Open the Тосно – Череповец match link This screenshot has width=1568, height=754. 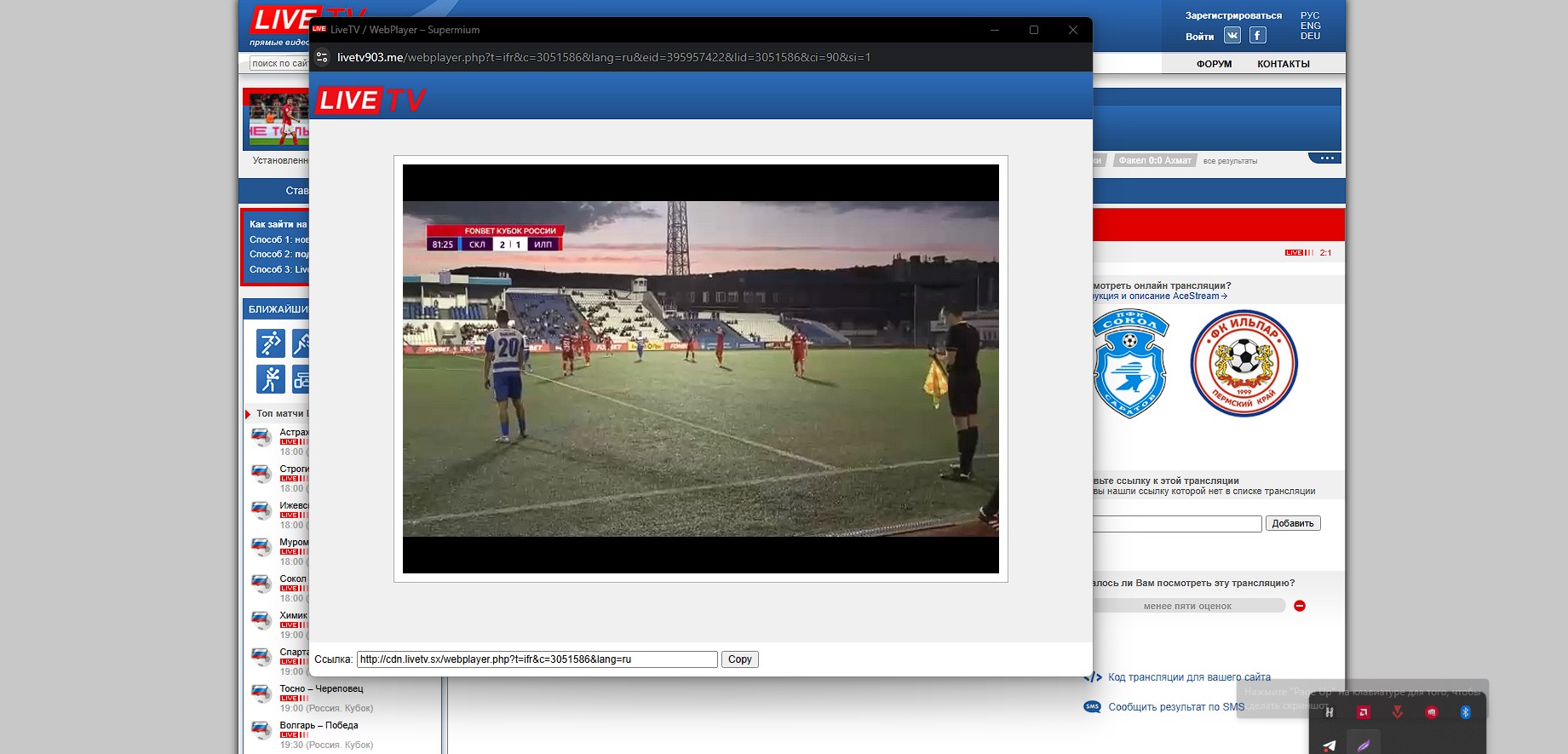coord(321,688)
